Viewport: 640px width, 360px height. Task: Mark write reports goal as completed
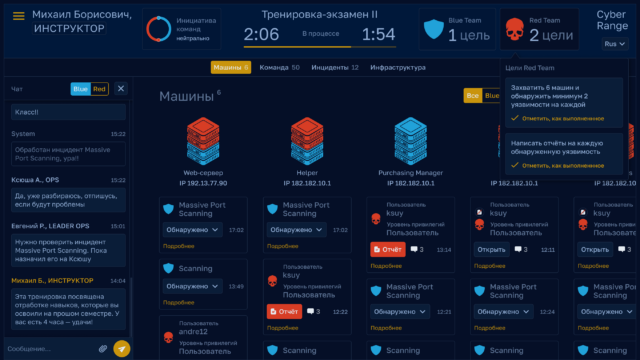click(557, 165)
